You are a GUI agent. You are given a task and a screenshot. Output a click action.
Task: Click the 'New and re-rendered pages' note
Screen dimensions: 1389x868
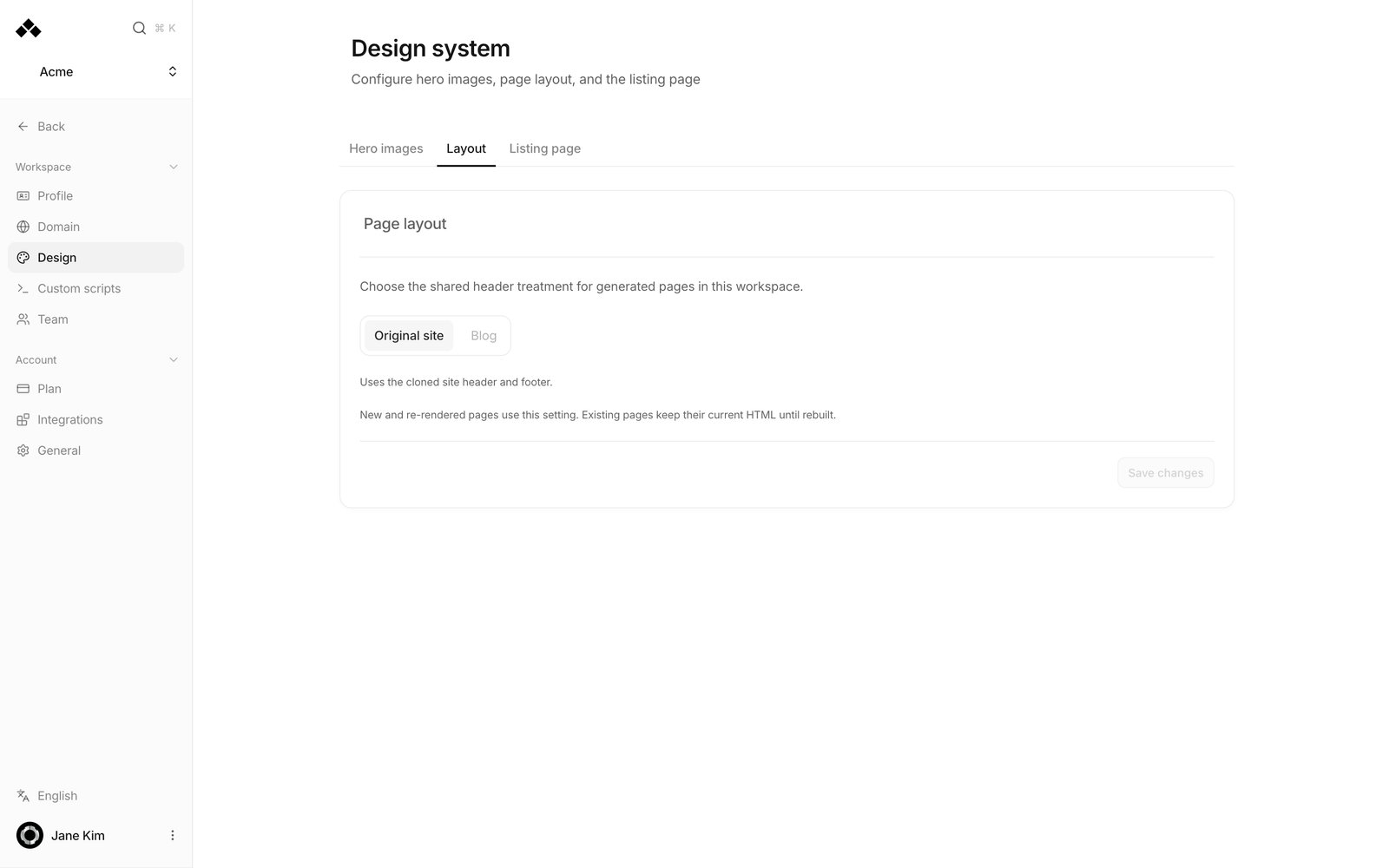[598, 415]
